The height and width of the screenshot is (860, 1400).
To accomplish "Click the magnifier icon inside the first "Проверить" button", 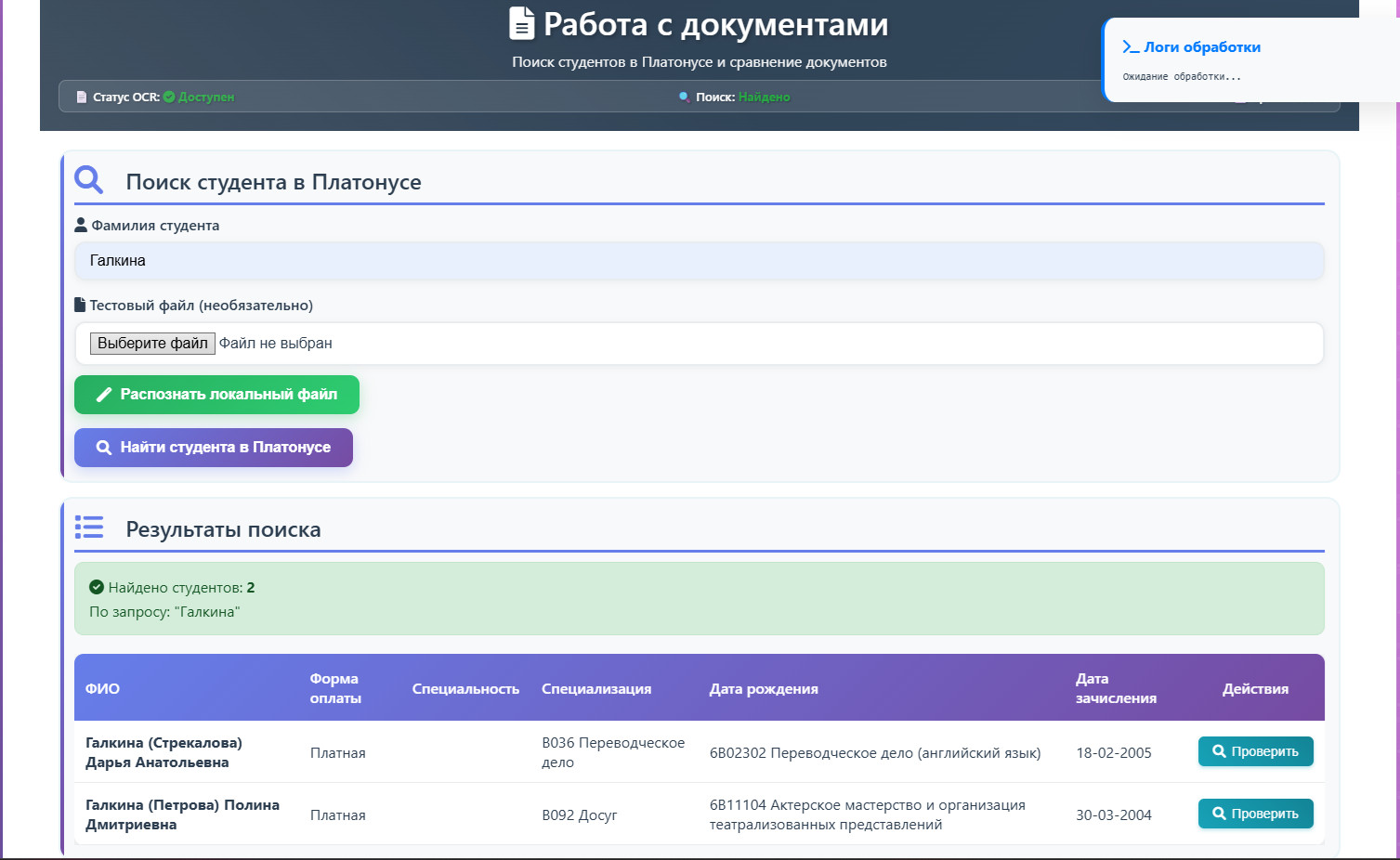I will pos(1218,751).
